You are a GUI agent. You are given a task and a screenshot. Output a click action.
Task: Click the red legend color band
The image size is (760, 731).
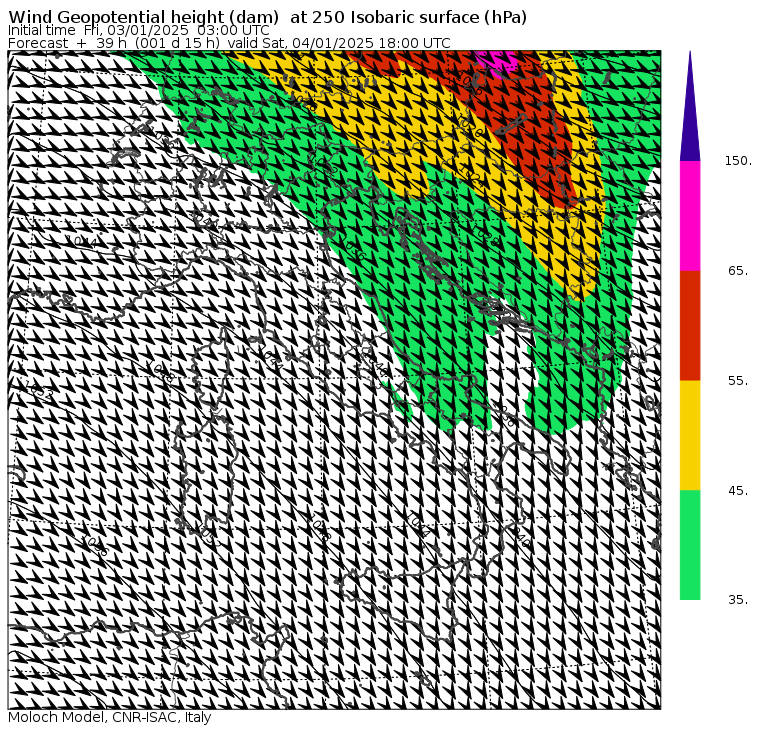(690, 325)
